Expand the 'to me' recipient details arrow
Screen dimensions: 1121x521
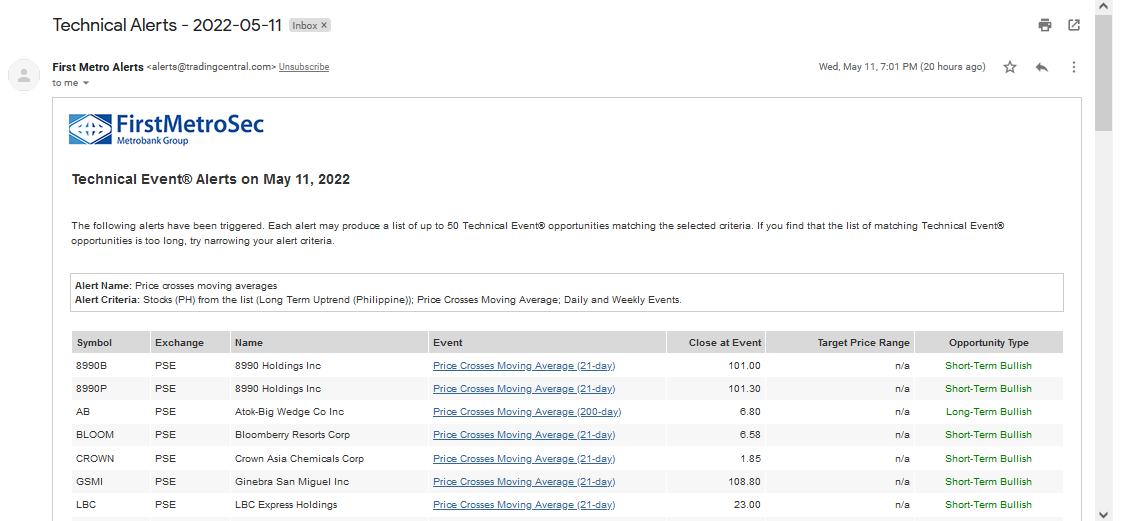click(86, 83)
